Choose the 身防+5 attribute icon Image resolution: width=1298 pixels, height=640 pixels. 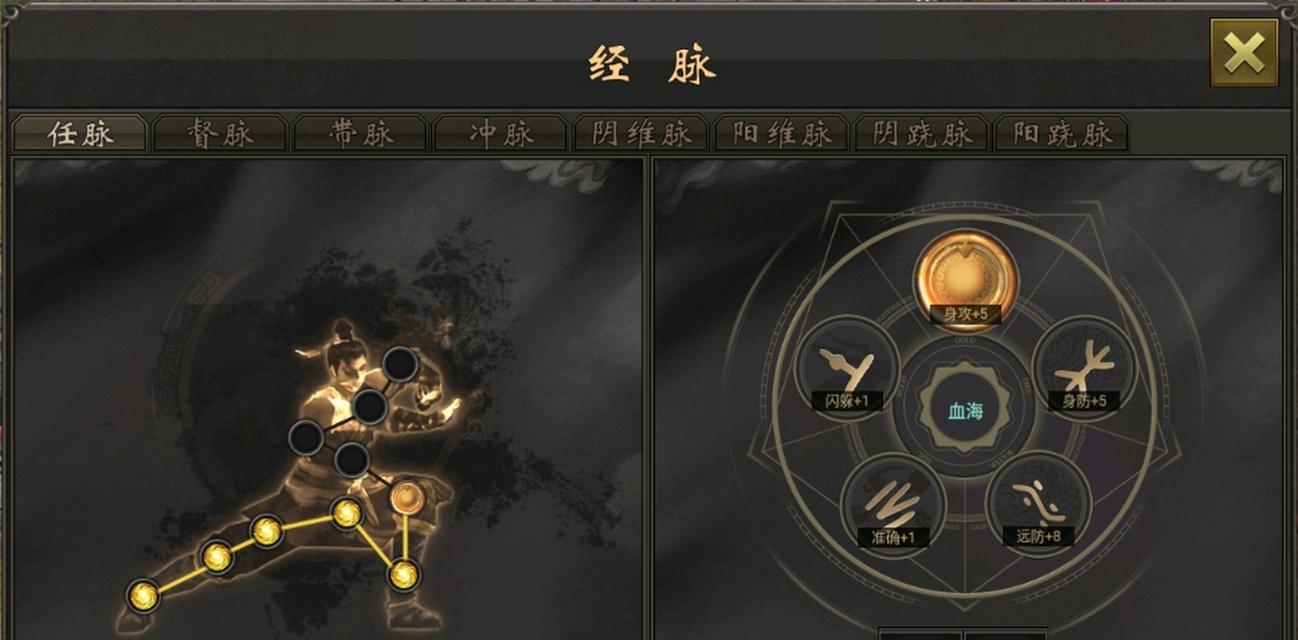click(x=1083, y=366)
